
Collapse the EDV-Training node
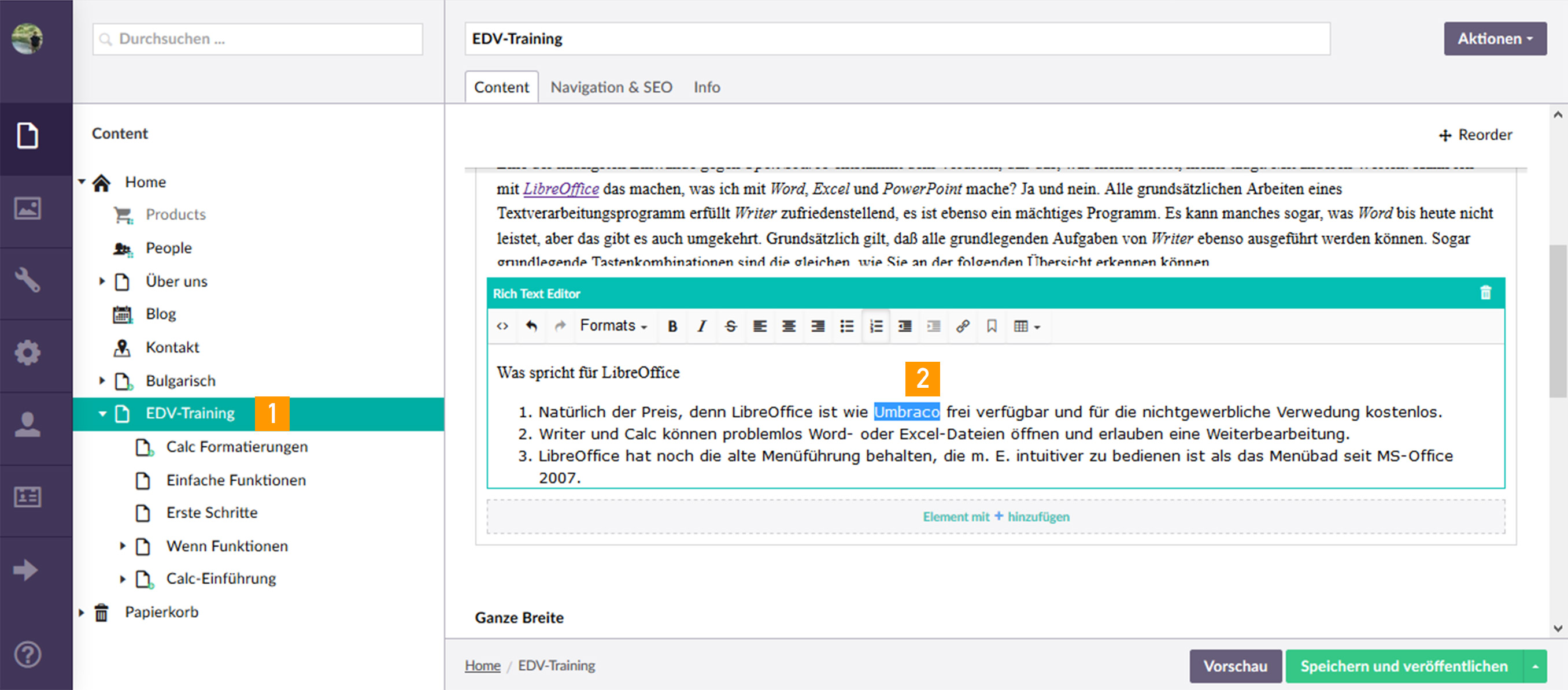click(x=102, y=414)
